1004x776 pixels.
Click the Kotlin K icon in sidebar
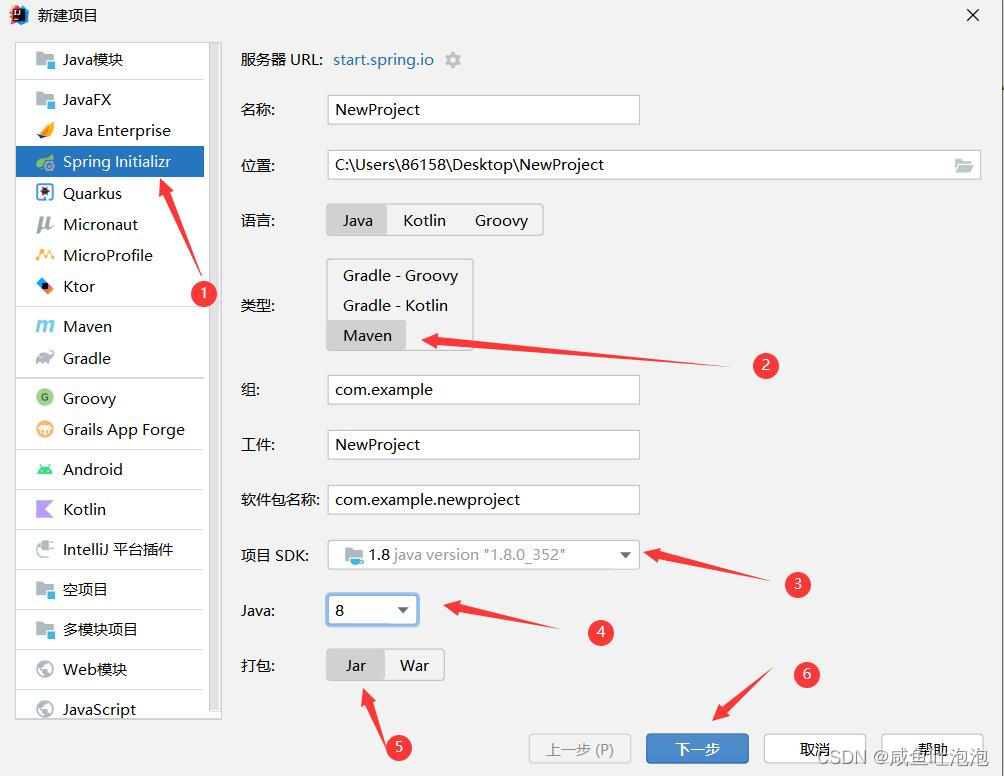click(x=45, y=509)
